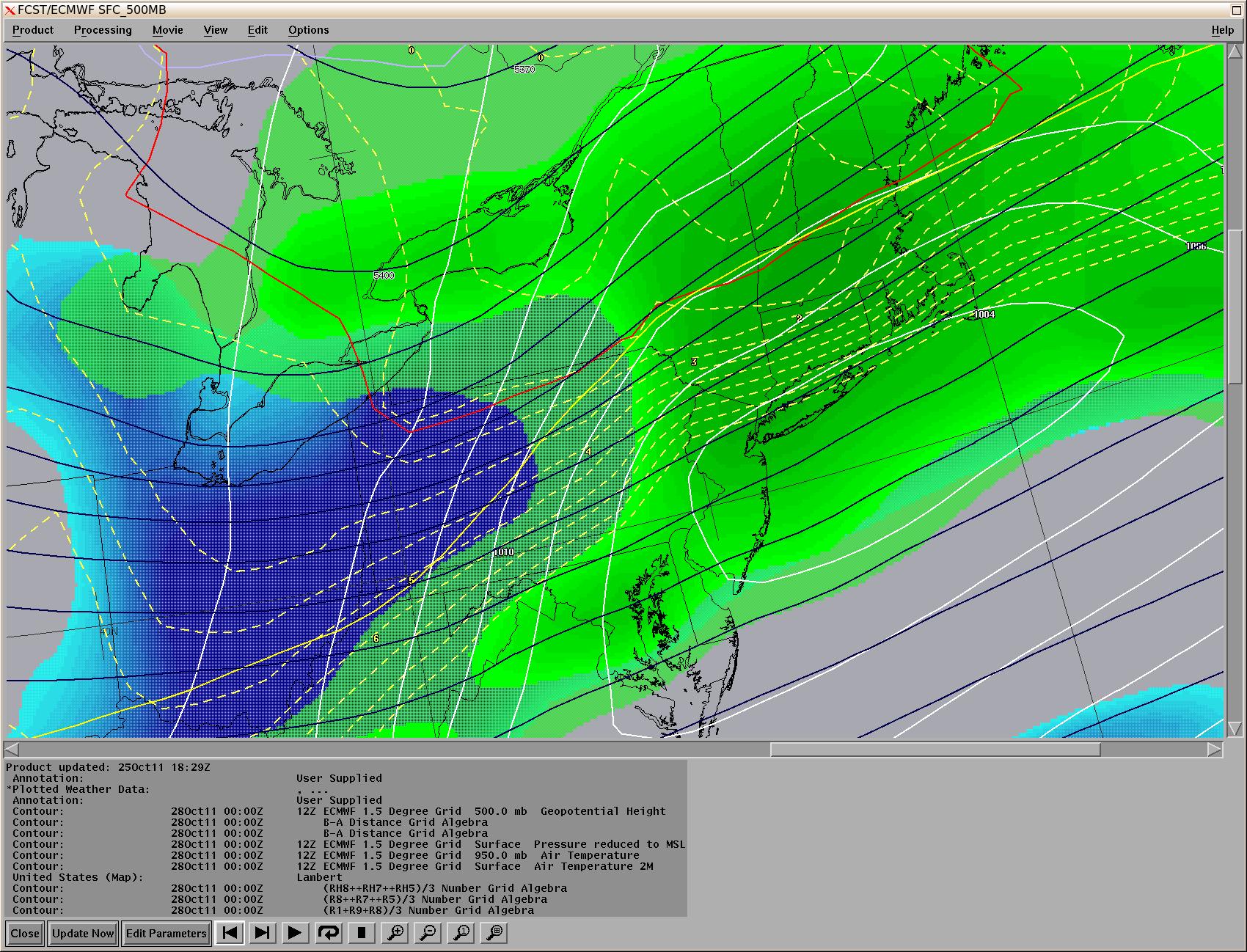Click the Plotted Weather Data heading
1247x952 pixels.
click(x=78, y=789)
